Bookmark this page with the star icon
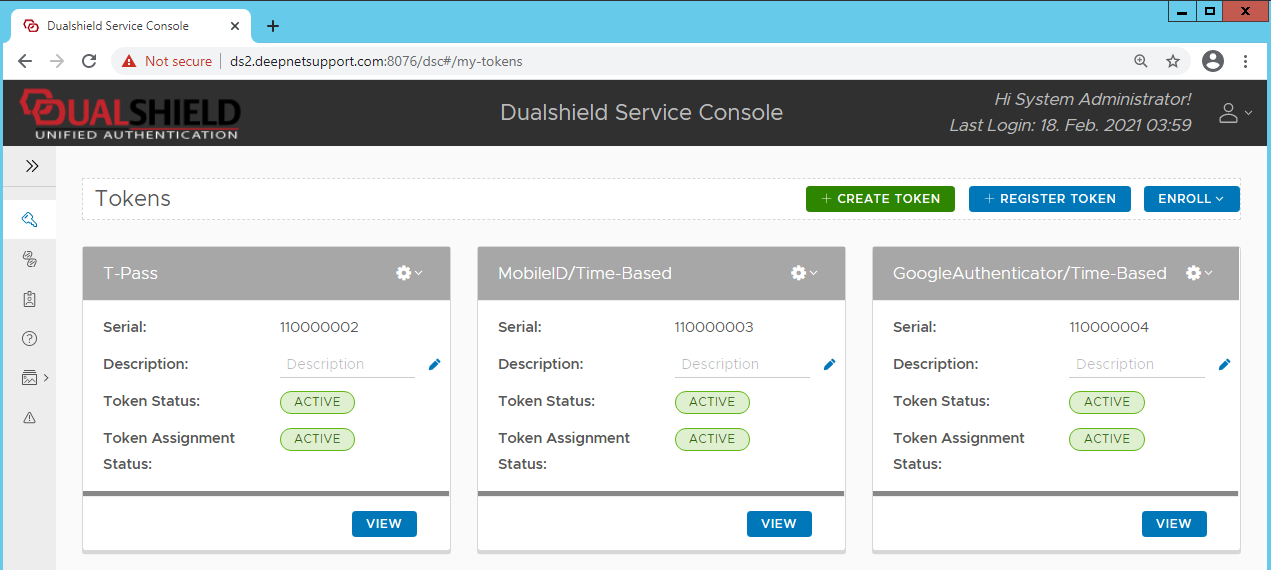The image size is (1271, 570). (x=1173, y=61)
